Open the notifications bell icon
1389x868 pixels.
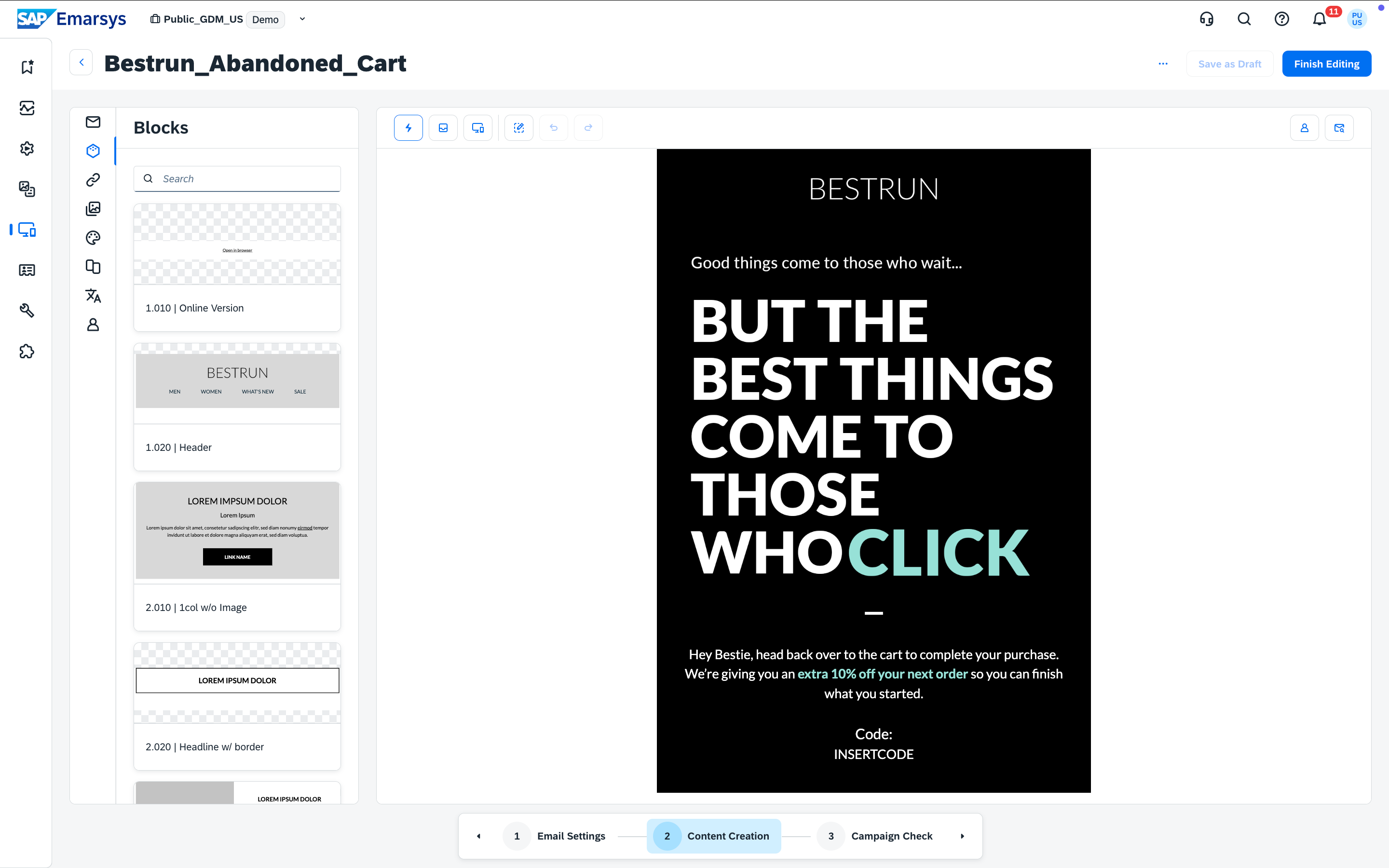pos(1319,19)
